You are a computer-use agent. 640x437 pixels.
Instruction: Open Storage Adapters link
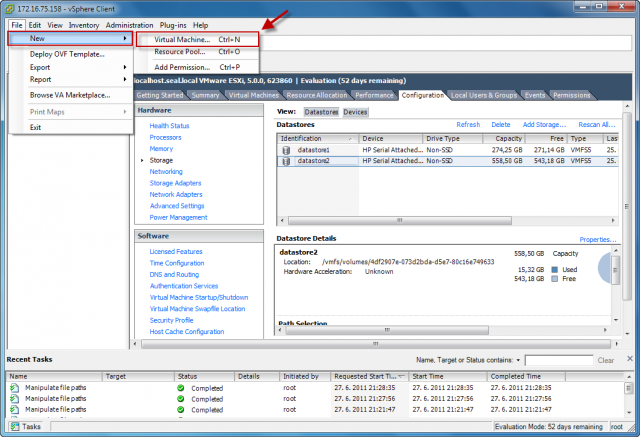click(176, 183)
